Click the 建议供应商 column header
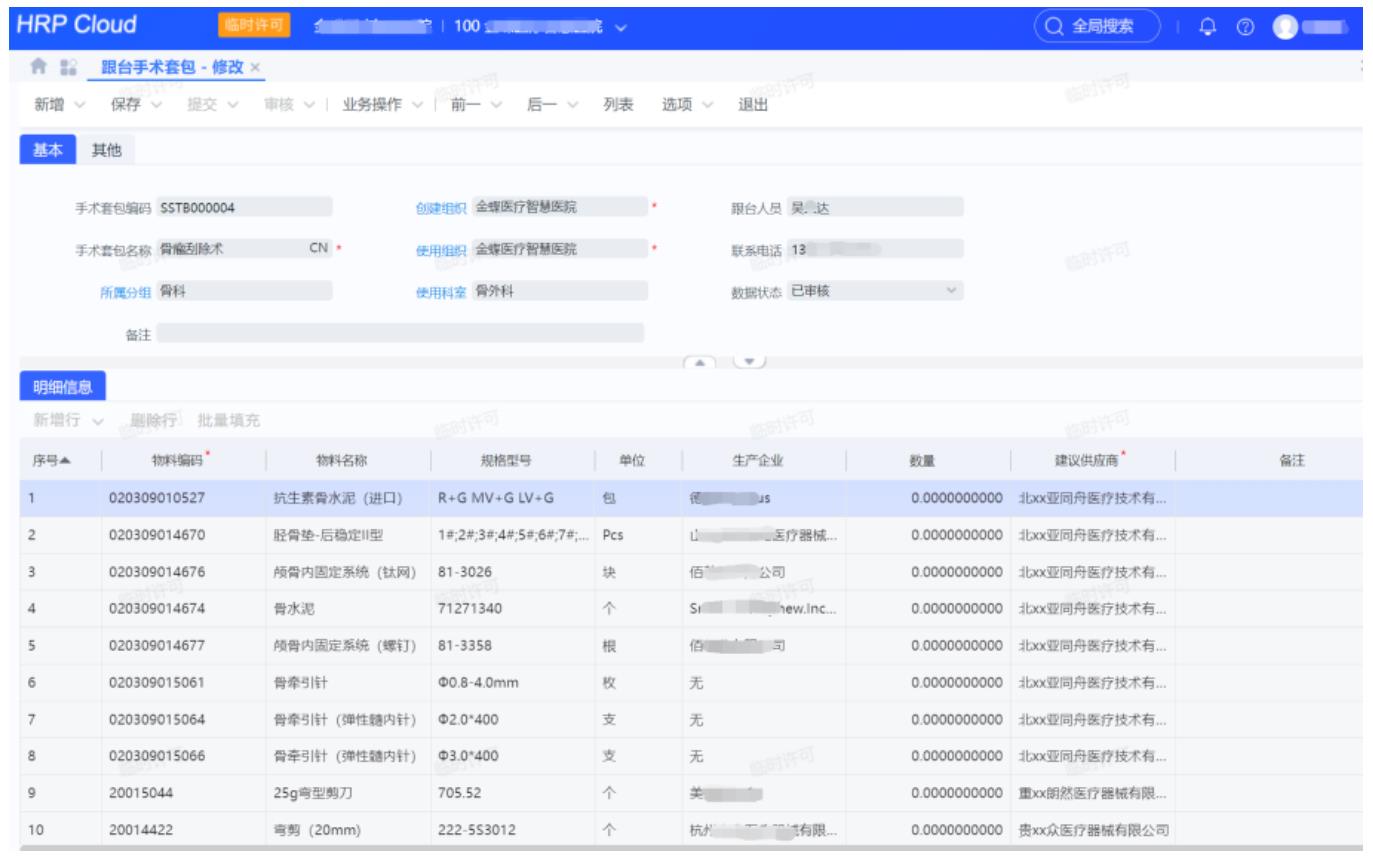The width and height of the screenshot is (1373, 859). 1091,461
